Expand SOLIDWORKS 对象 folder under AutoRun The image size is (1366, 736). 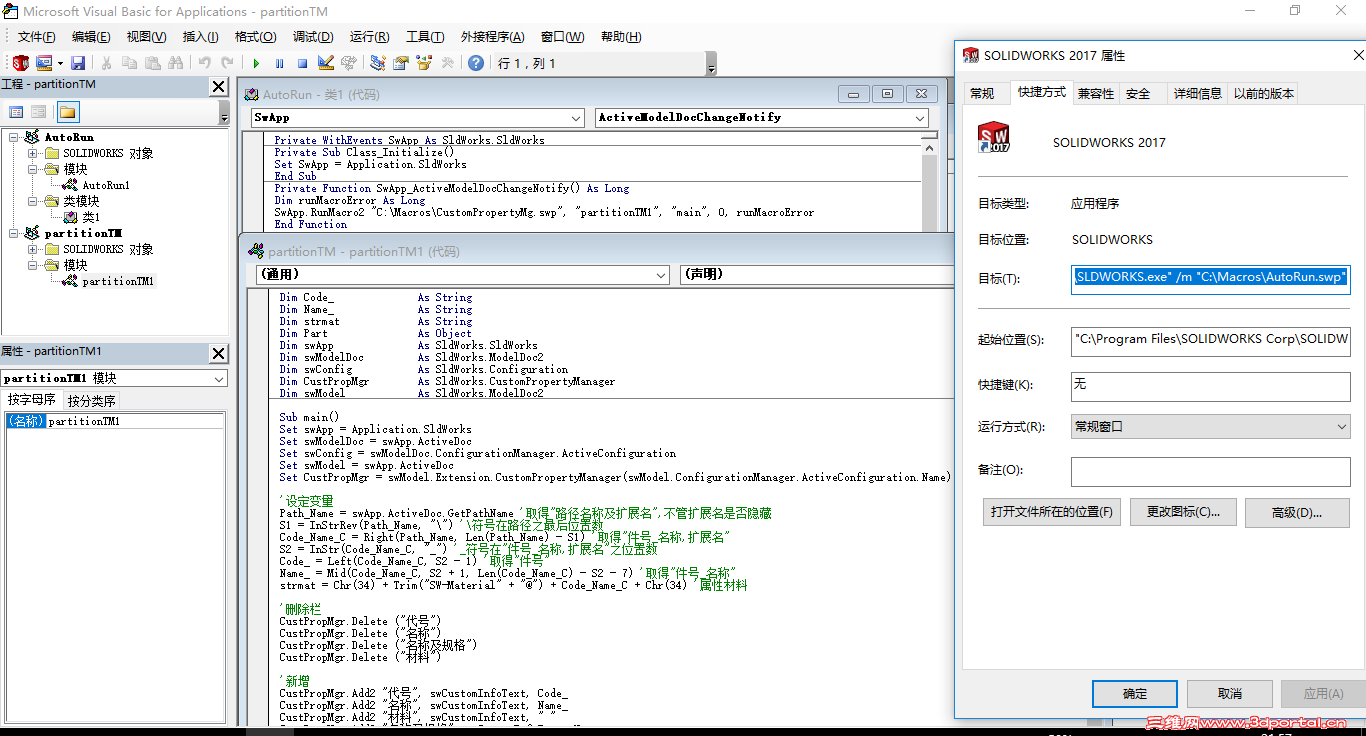33,153
